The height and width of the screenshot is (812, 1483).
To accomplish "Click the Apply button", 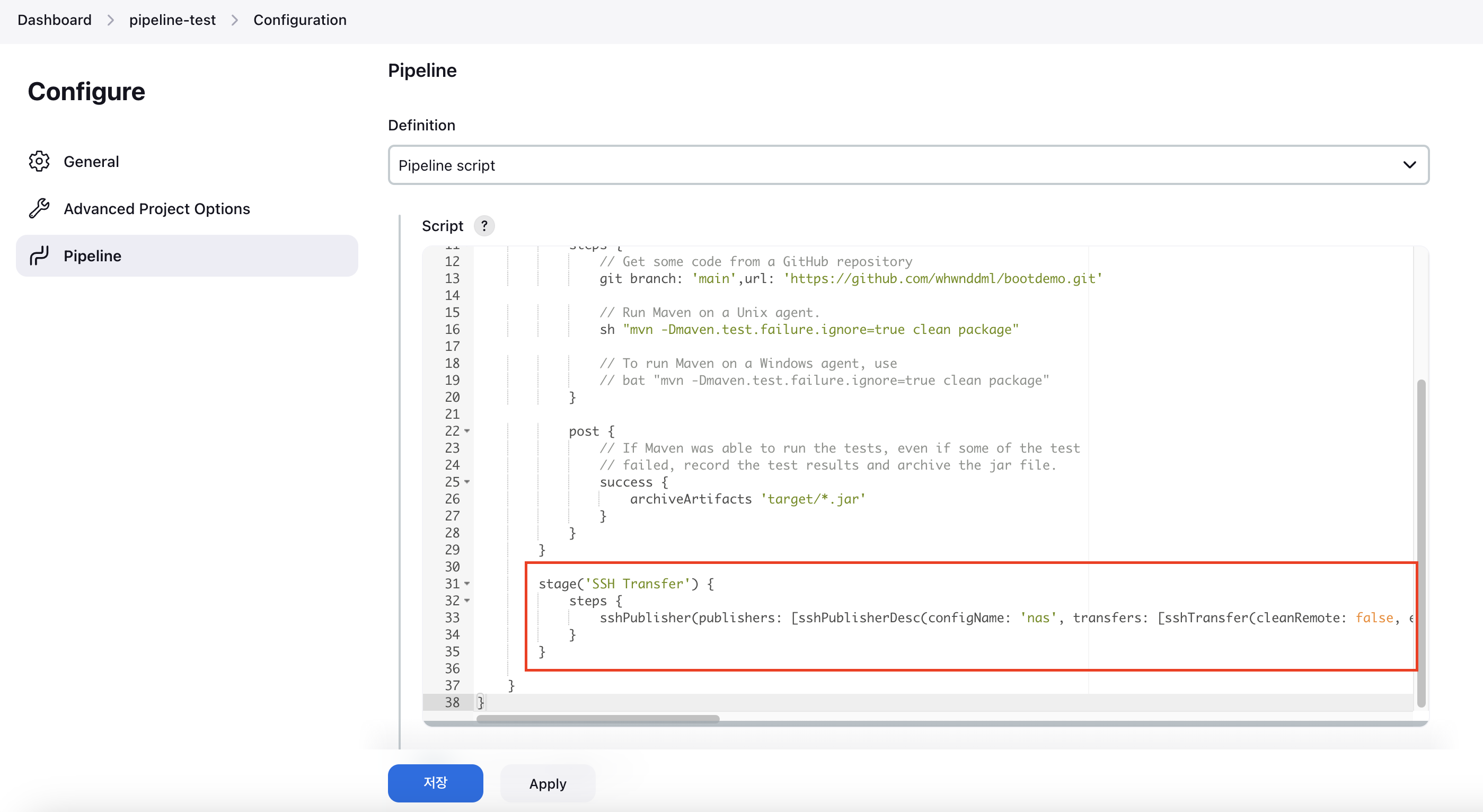I will pos(548,784).
